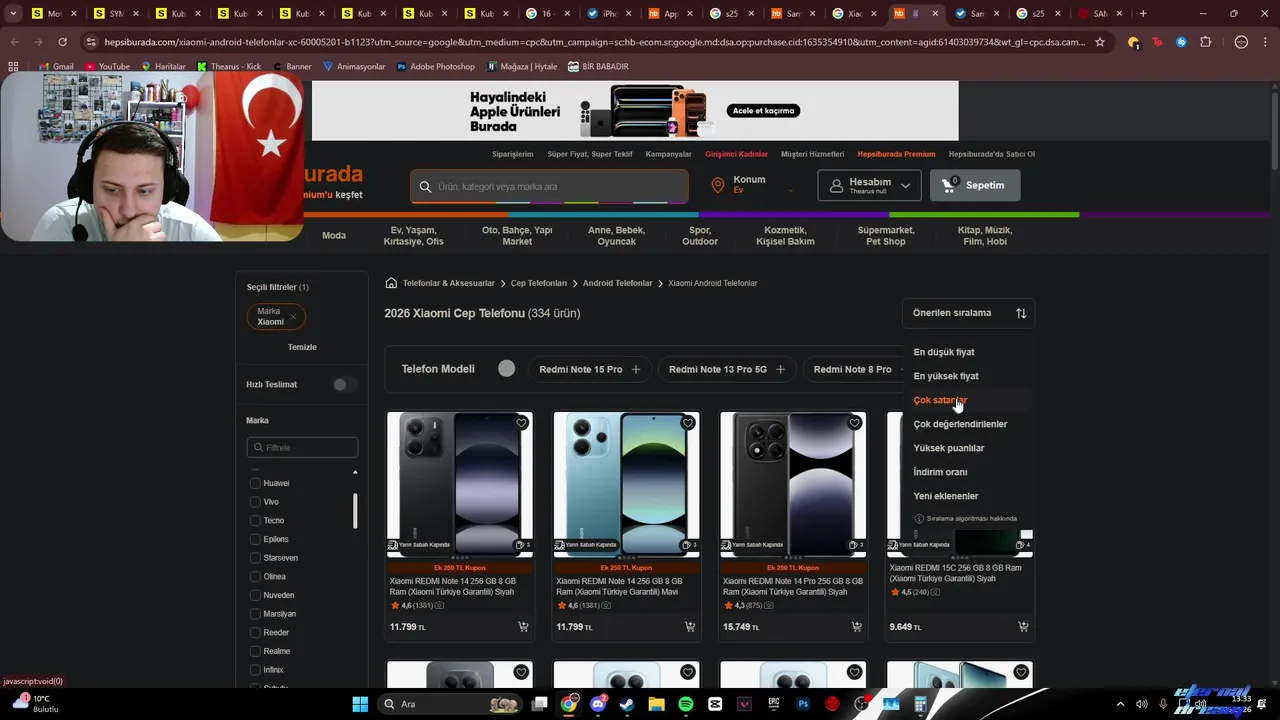Add REDMI Note 14 Mavi to cart
This screenshot has height=720, width=1280.
[690, 627]
